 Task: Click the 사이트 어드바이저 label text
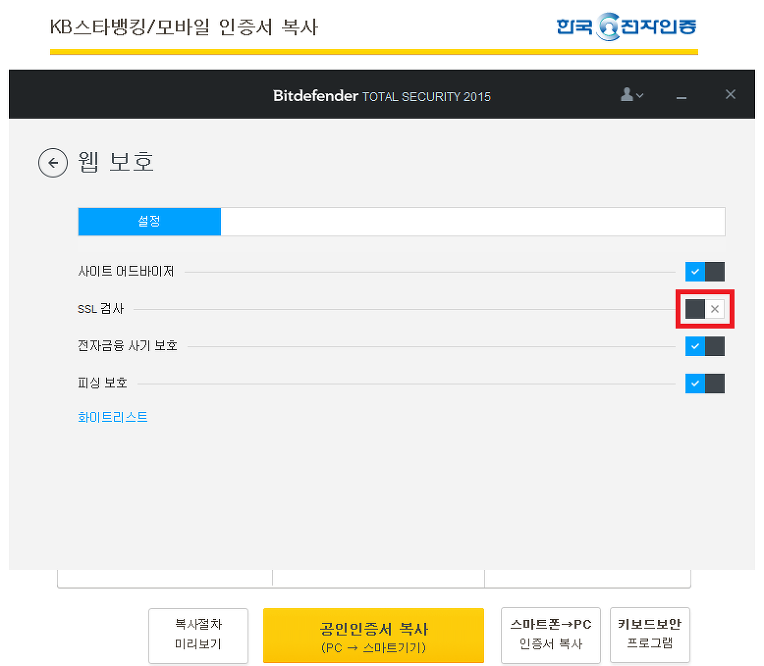coord(126,271)
